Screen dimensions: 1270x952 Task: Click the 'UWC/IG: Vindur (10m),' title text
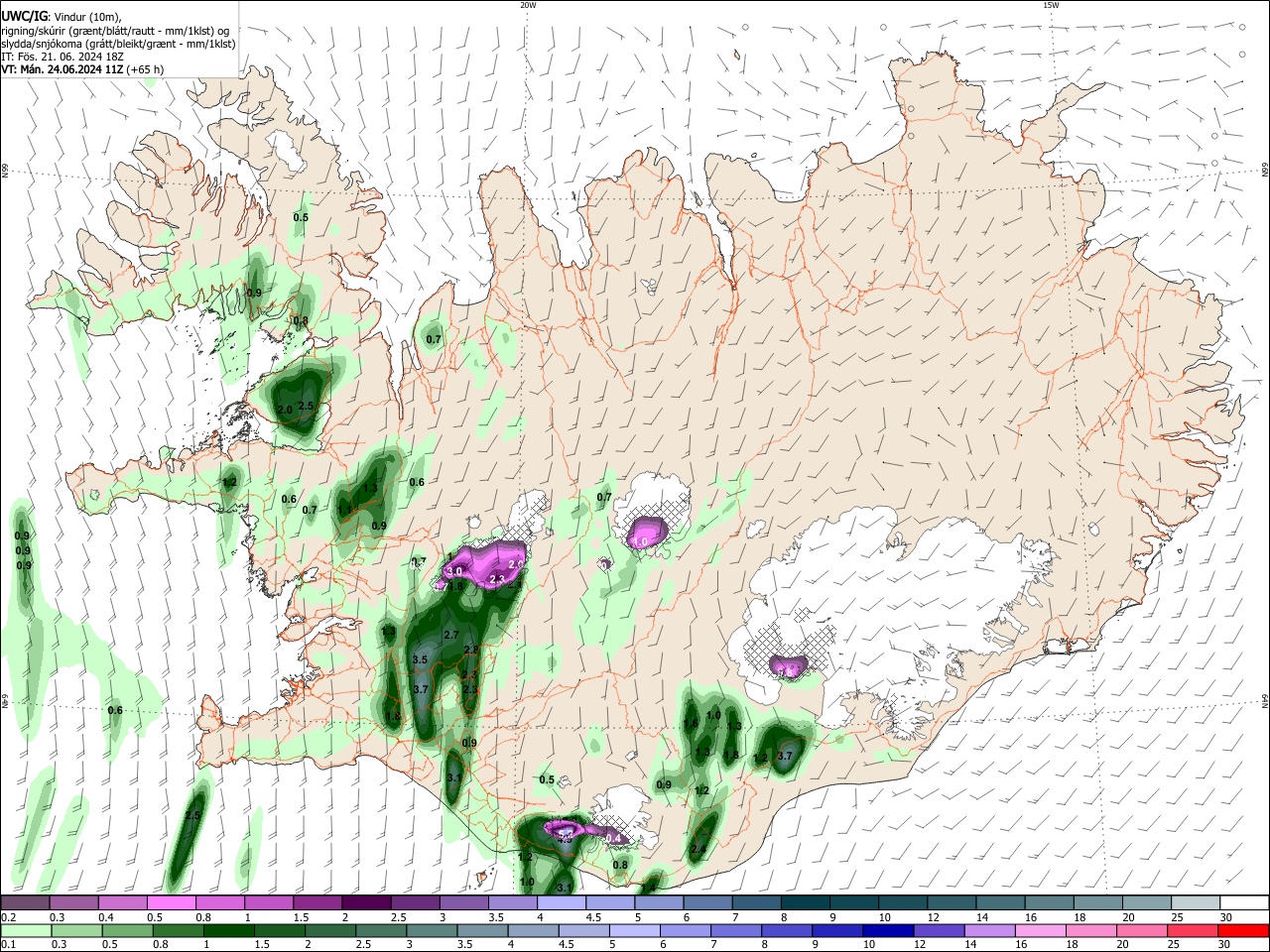point(62,17)
